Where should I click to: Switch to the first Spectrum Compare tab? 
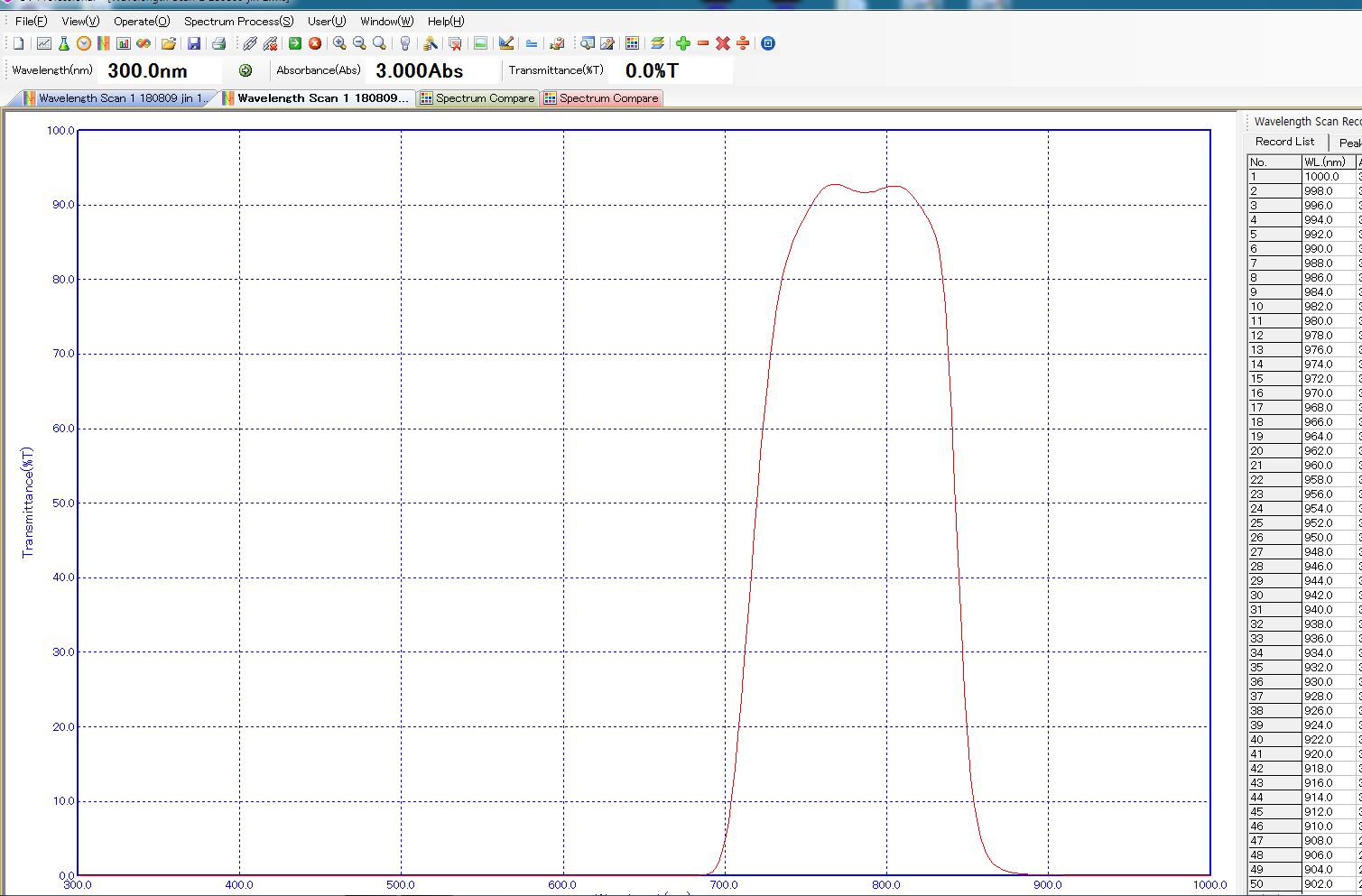[x=477, y=98]
